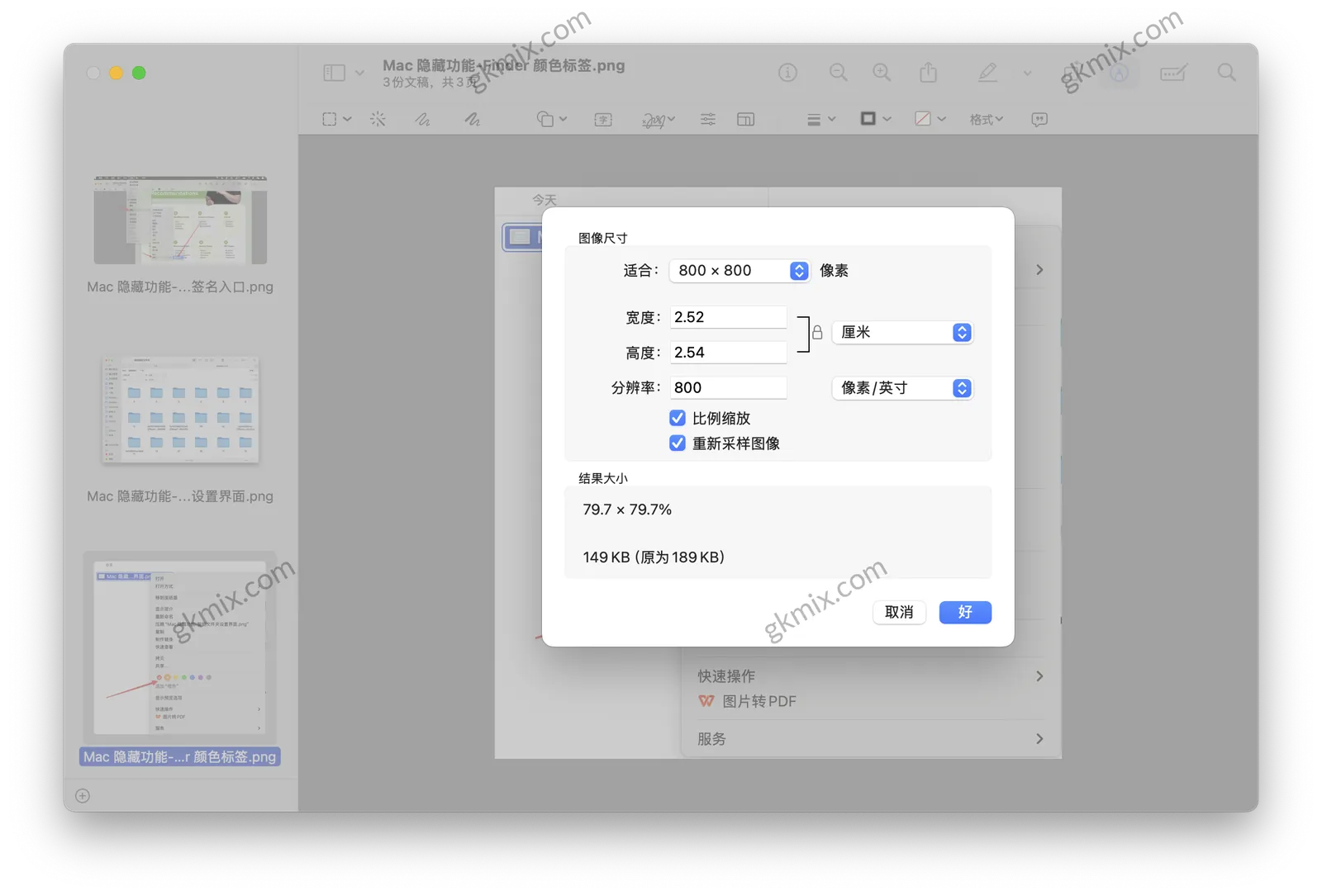Open the form filling toolbar icon

pyautogui.click(x=1173, y=73)
